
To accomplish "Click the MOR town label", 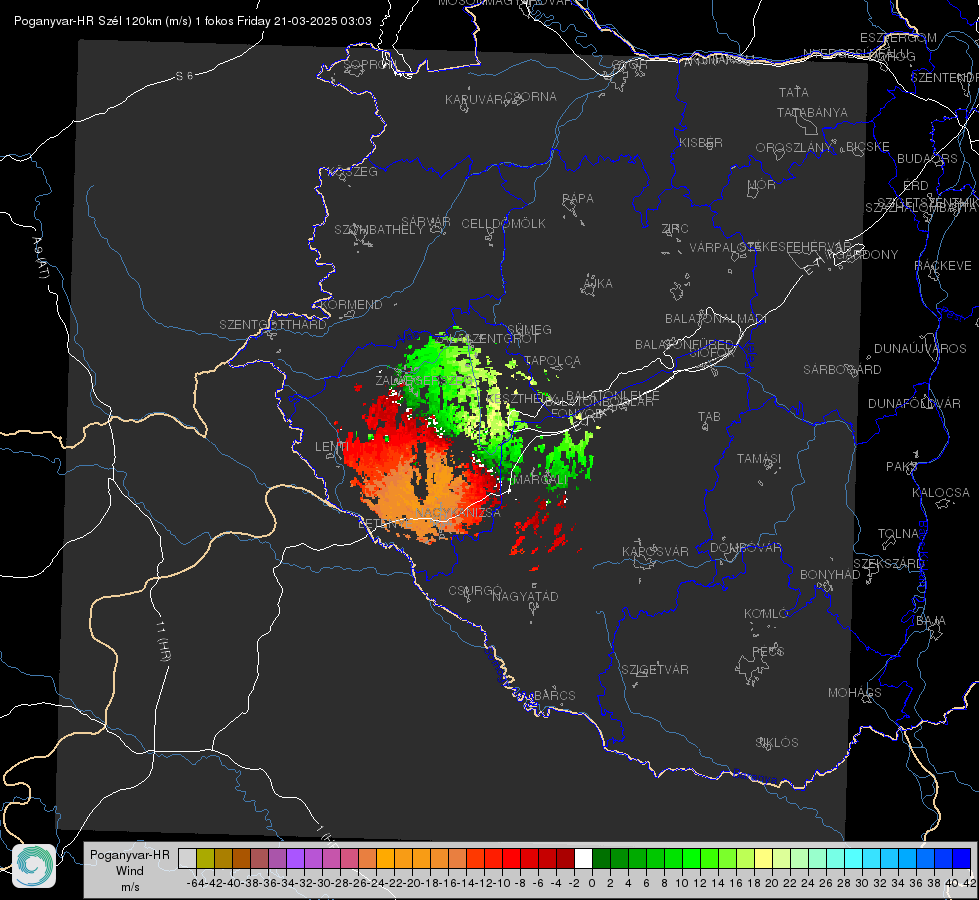I will coord(762,184).
